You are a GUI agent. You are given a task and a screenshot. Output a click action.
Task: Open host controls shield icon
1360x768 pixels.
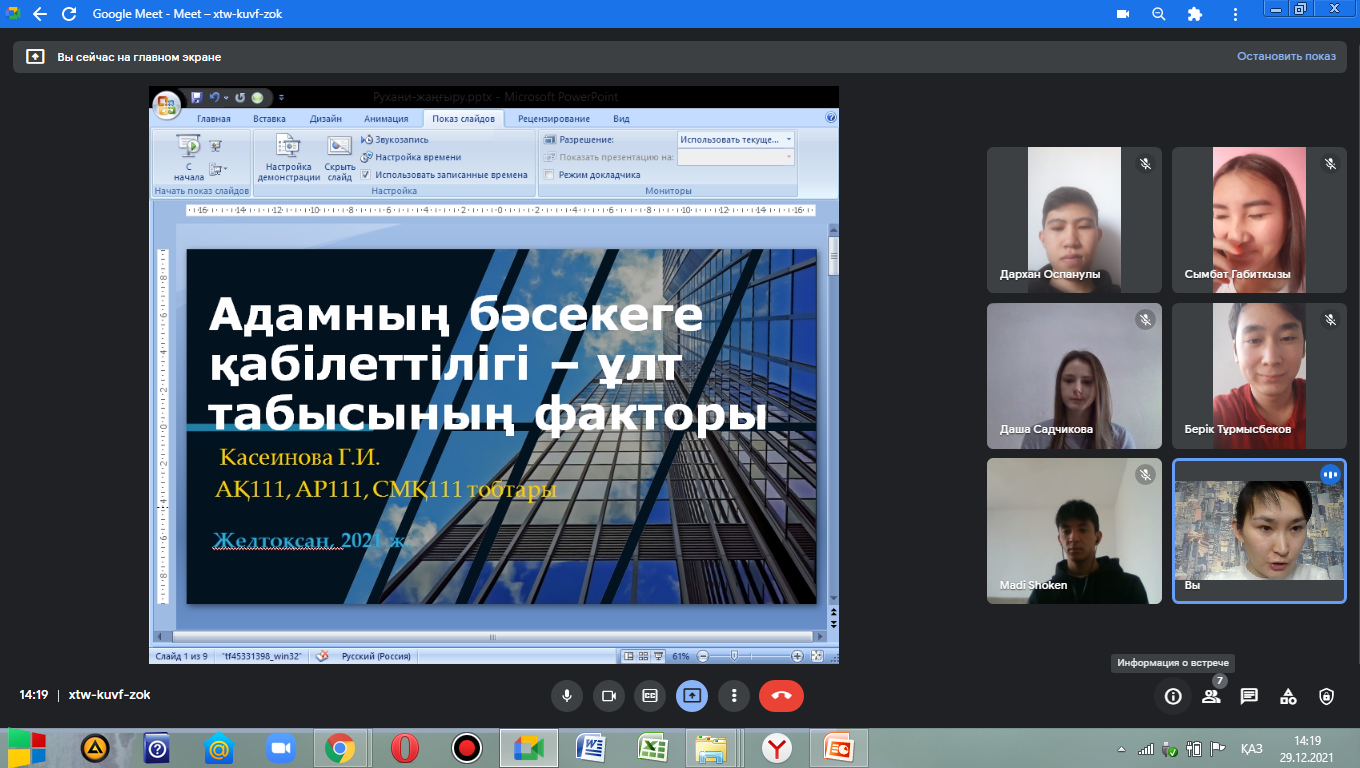pos(1326,696)
